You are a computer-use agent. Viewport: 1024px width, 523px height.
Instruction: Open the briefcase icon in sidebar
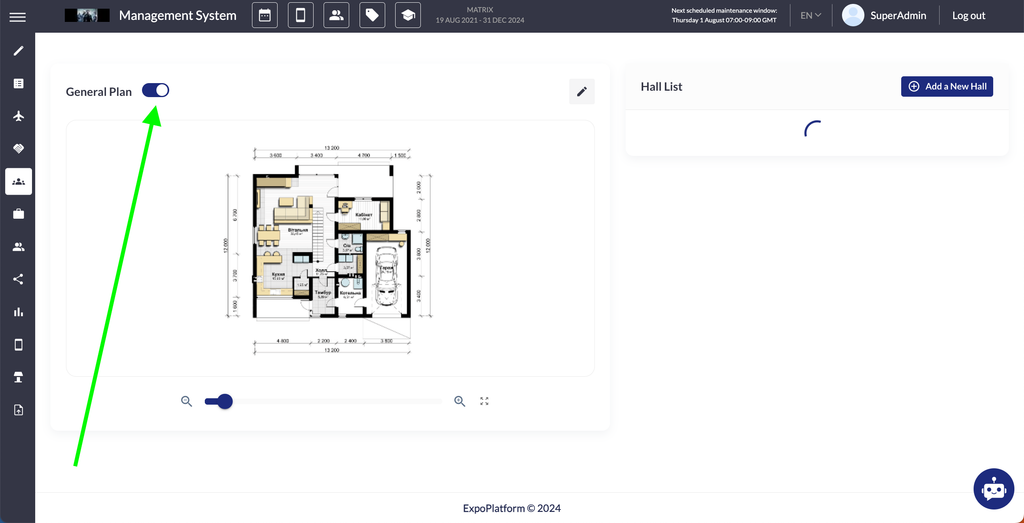(18, 214)
